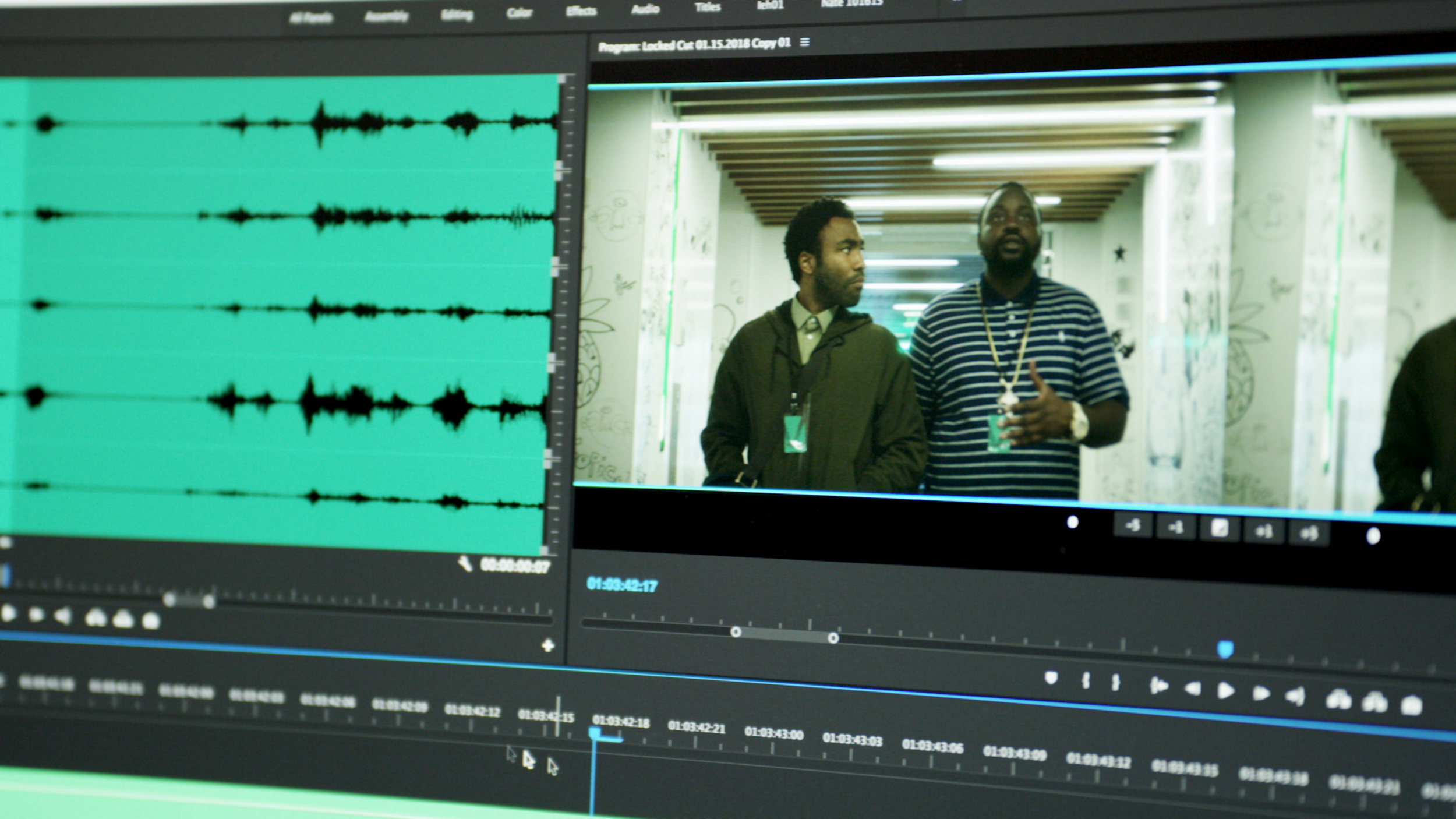Export a frame from the Source monitor

[151, 620]
